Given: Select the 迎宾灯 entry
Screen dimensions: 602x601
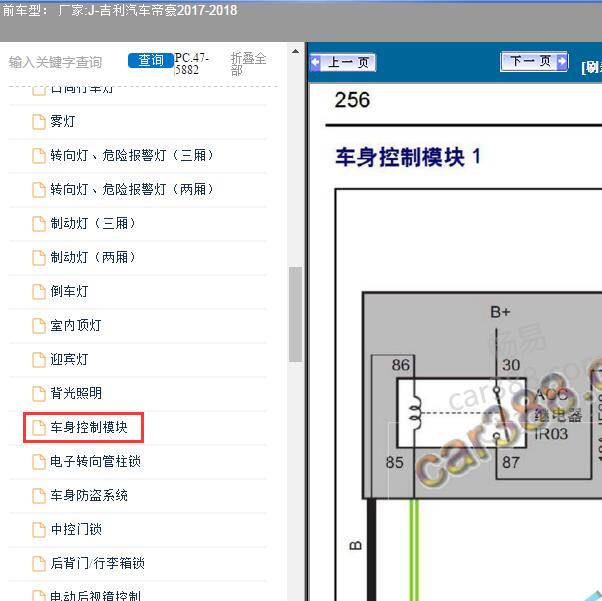Looking at the screenshot, I should pyautogui.click(x=69, y=359).
